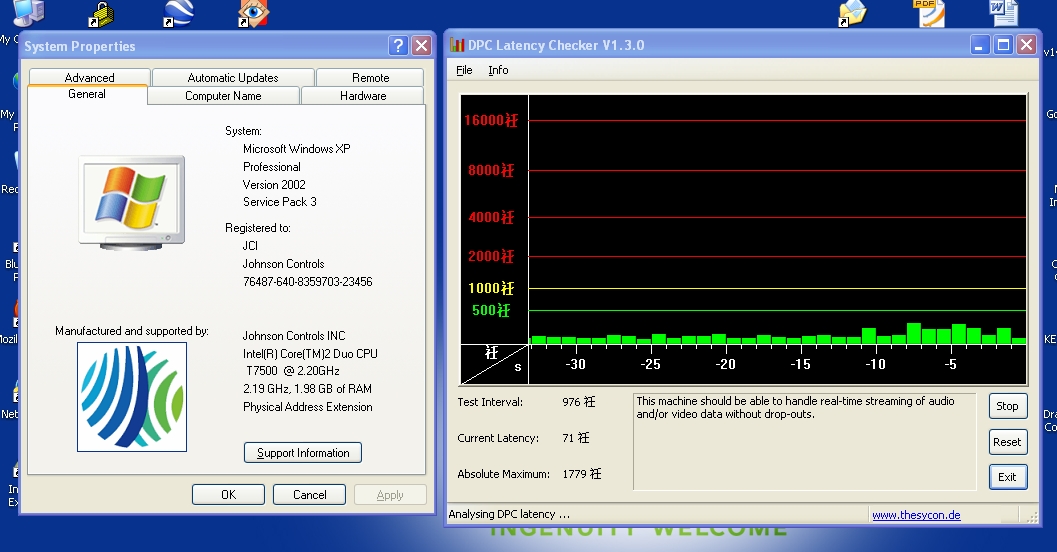Select the Computer Name tab
This screenshot has height=552, width=1057.
pos(223,96)
